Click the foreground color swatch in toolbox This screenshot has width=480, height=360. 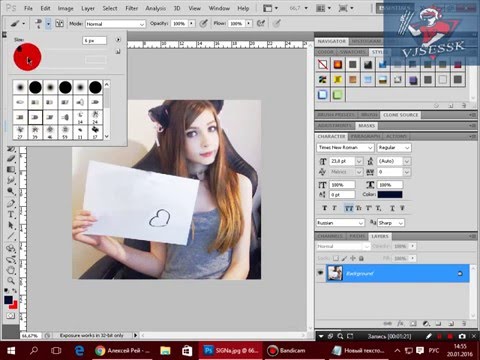(x=8, y=300)
